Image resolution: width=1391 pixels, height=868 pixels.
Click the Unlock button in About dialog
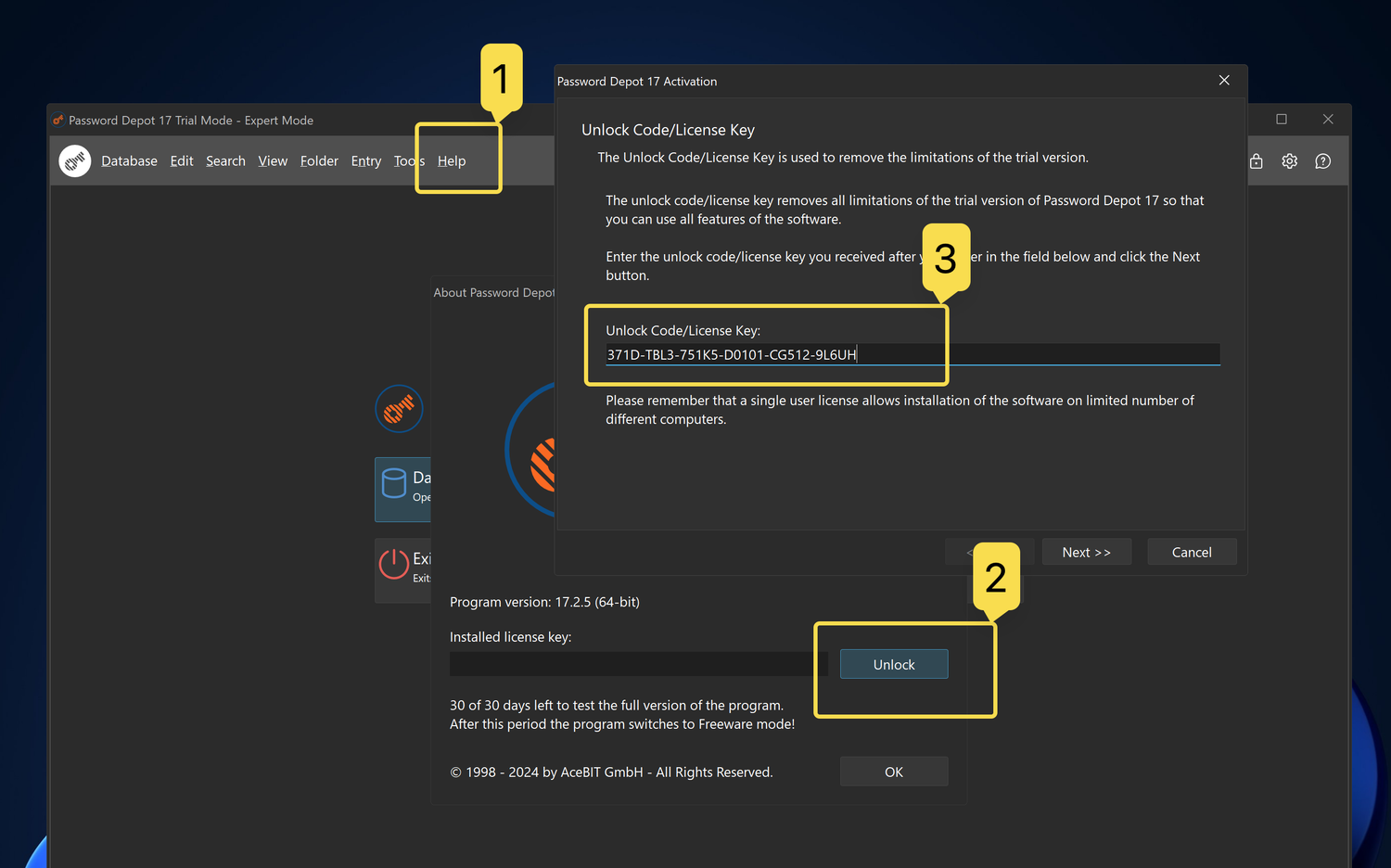[x=894, y=664]
